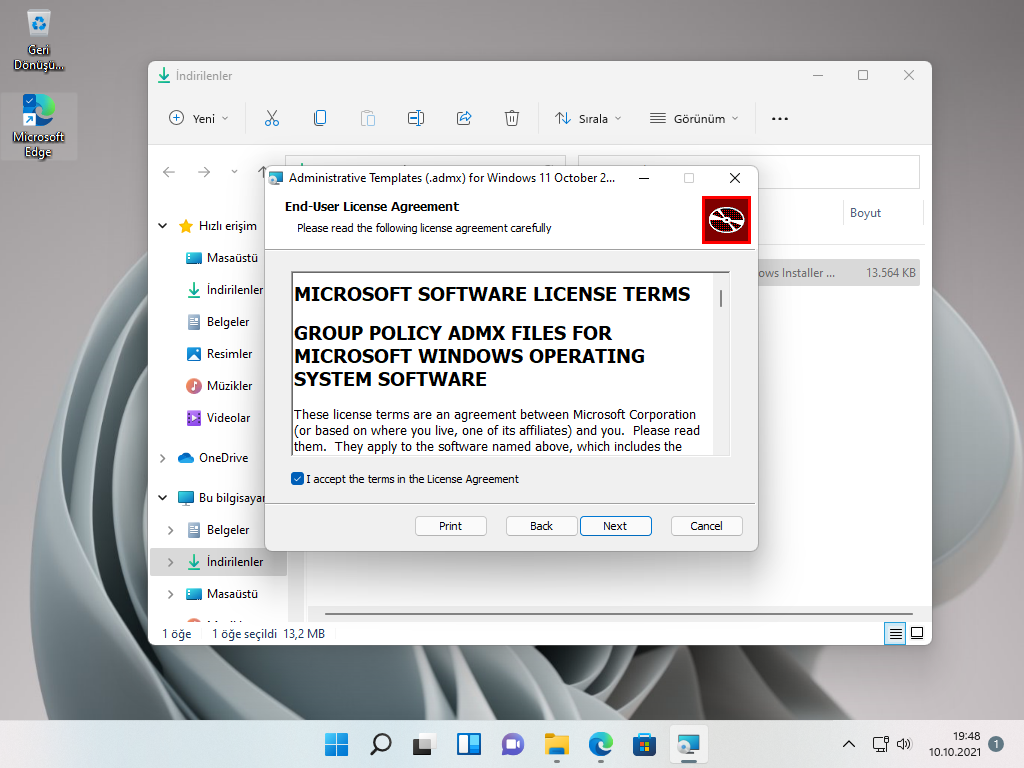The height and width of the screenshot is (768, 1024).
Task: Open the Chat taskbar icon
Action: [x=513, y=744]
